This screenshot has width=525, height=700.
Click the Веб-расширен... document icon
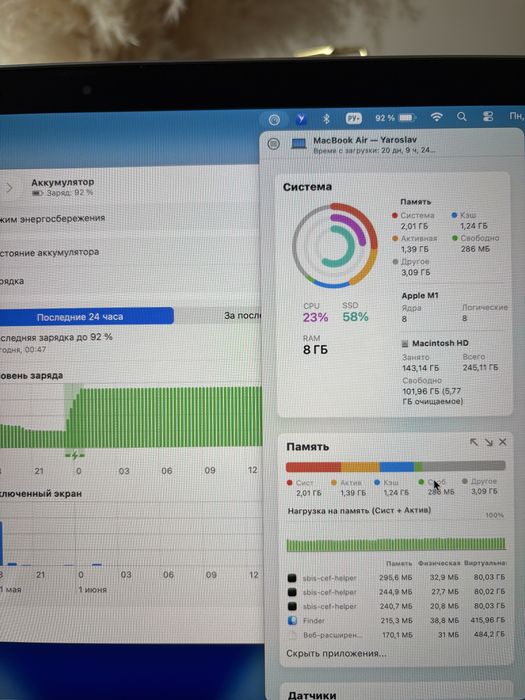(292, 635)
